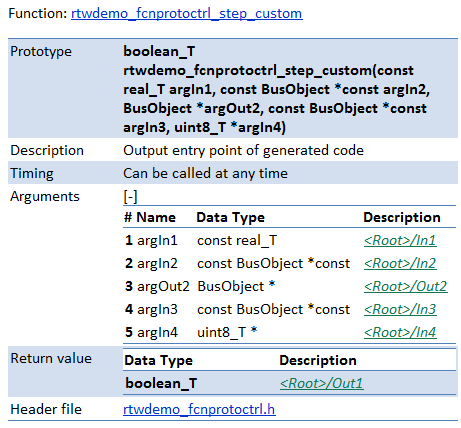Click the Arguments Data Type column header

click(x=231, y=217)
